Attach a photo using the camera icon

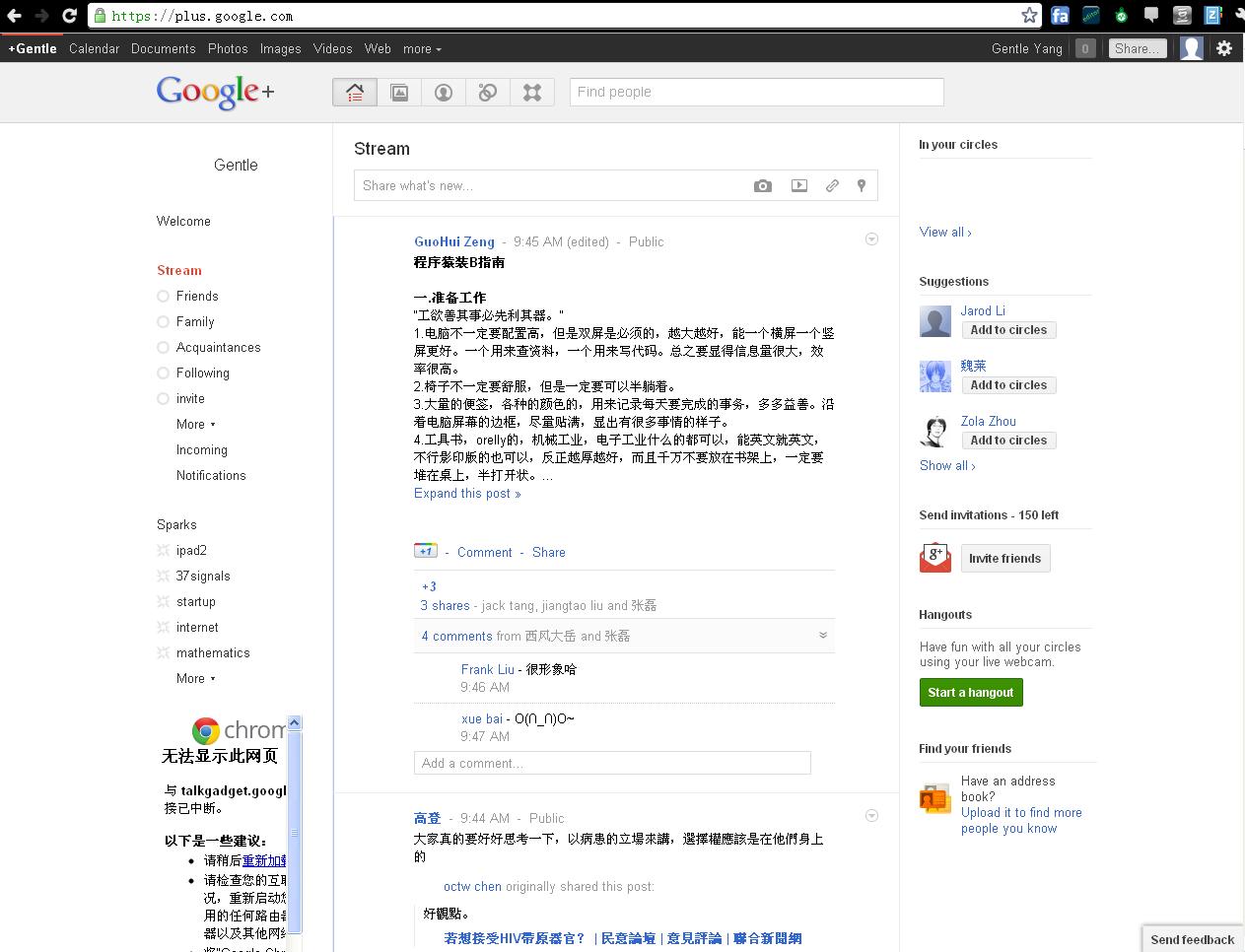pyautogui.click(x=762, y=185)
